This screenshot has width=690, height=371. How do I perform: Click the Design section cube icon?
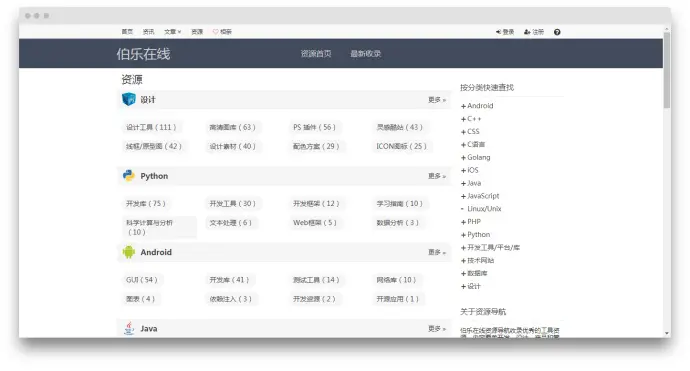tap(128, 99)
